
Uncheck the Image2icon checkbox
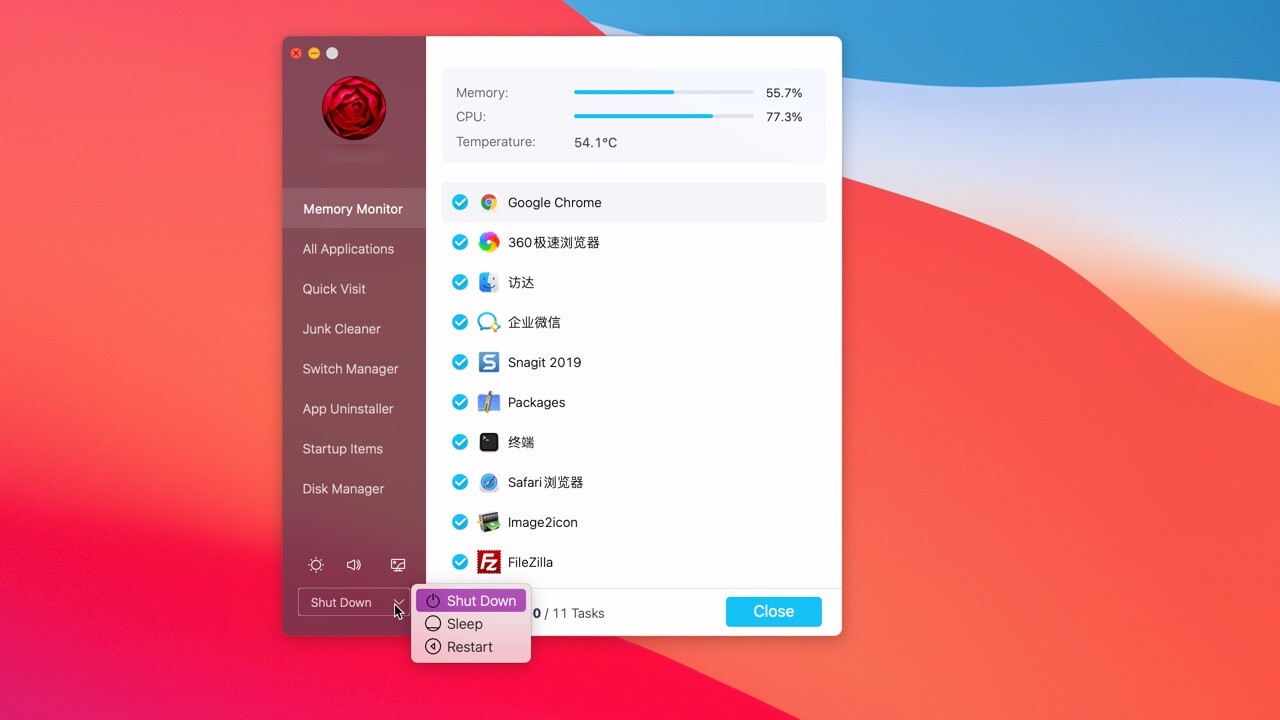coord(460,522)
